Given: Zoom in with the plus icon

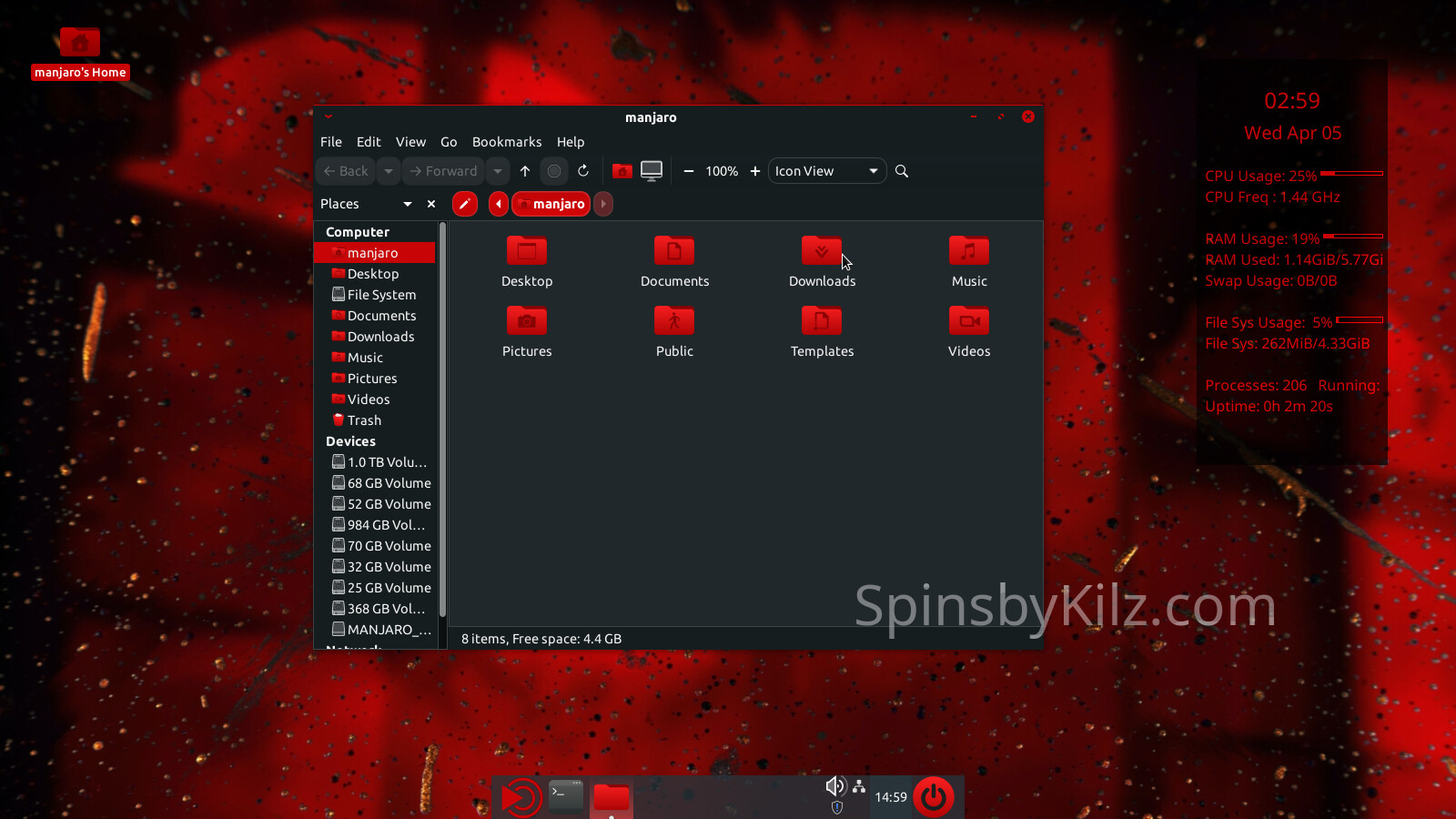Looking at the screenshot, I should [x=754, y=171].
